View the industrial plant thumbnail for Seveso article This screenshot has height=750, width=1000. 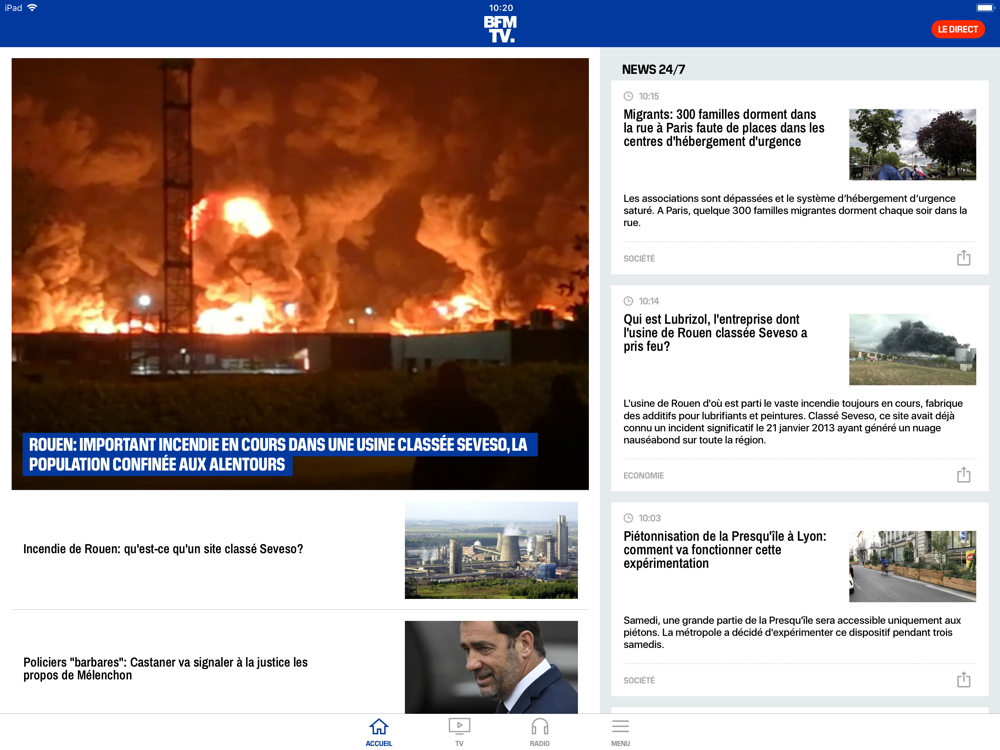coord(491,550)
